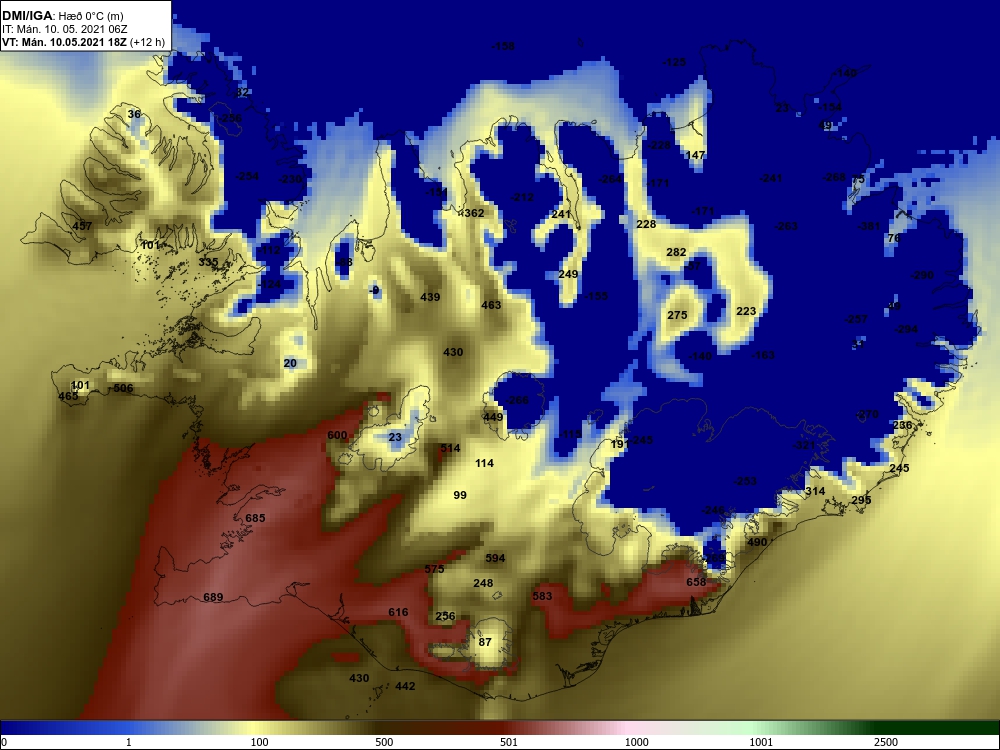Select the -125 value label
This screenshot has height=750, width=1000.
pyautogui.click(x=674, y=62)
